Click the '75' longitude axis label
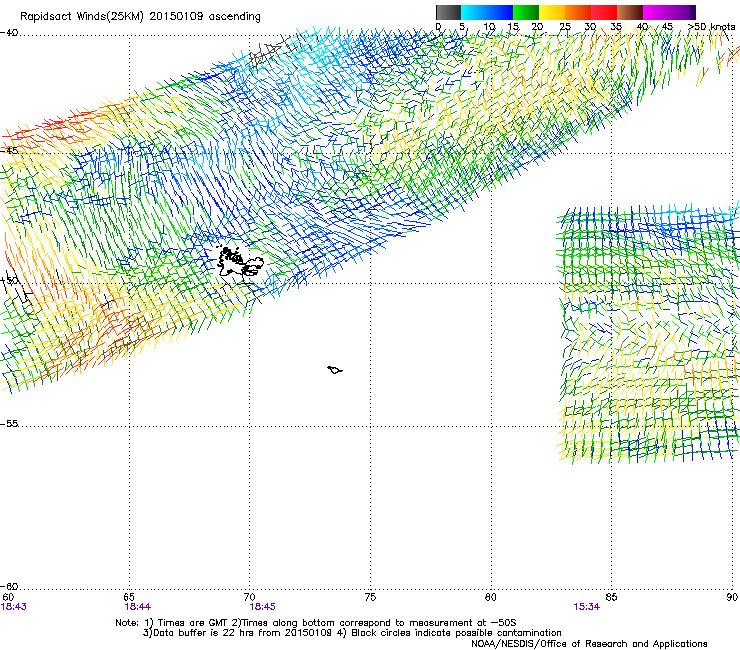 [370, 597]
